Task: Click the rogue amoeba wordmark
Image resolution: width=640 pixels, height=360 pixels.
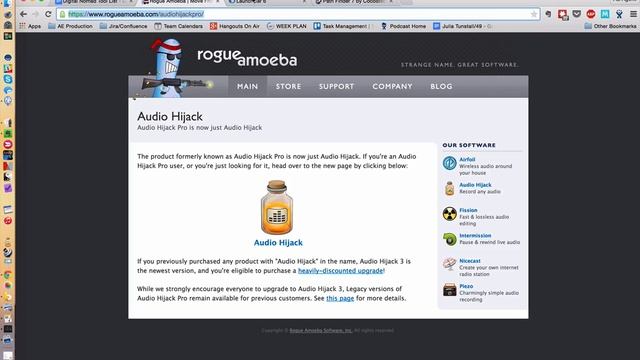Action: click(x=247, y=58)
